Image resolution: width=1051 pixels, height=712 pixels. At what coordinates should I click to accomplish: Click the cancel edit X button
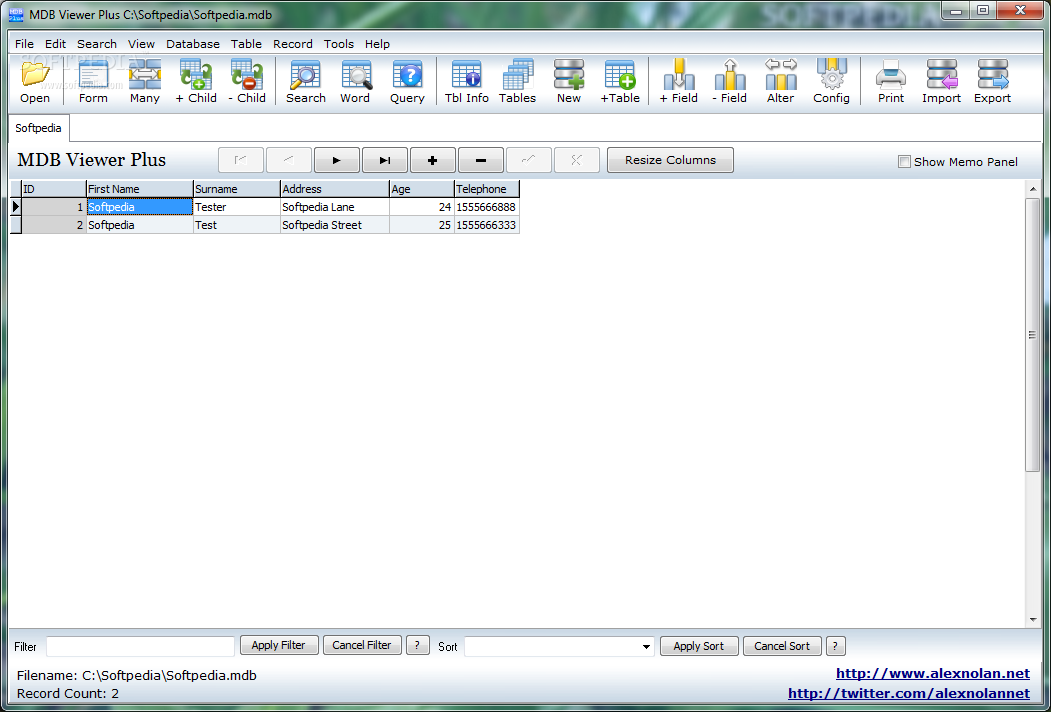click(576, 160)
